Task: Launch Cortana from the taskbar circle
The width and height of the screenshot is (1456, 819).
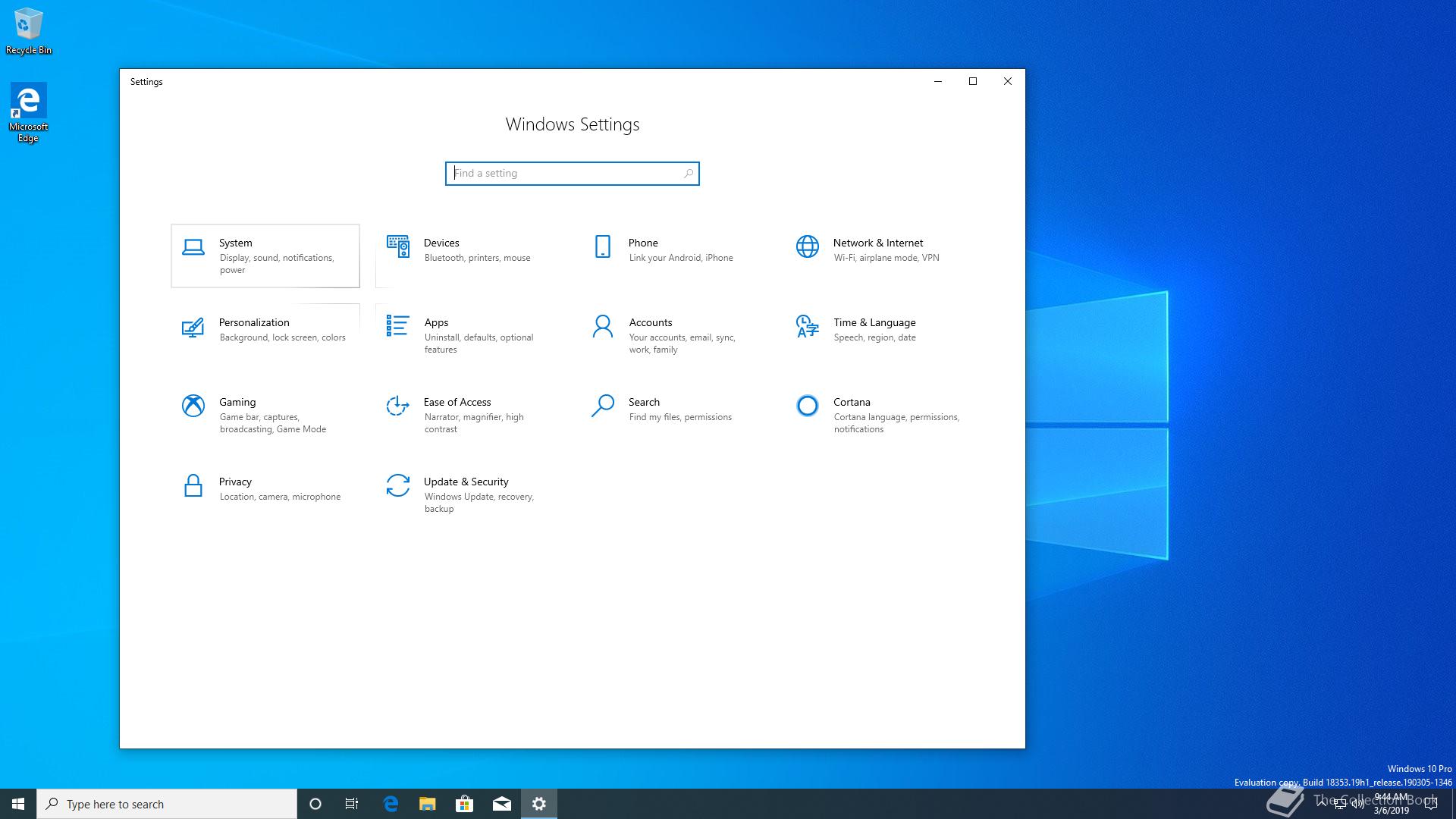Action: [315, 804]
